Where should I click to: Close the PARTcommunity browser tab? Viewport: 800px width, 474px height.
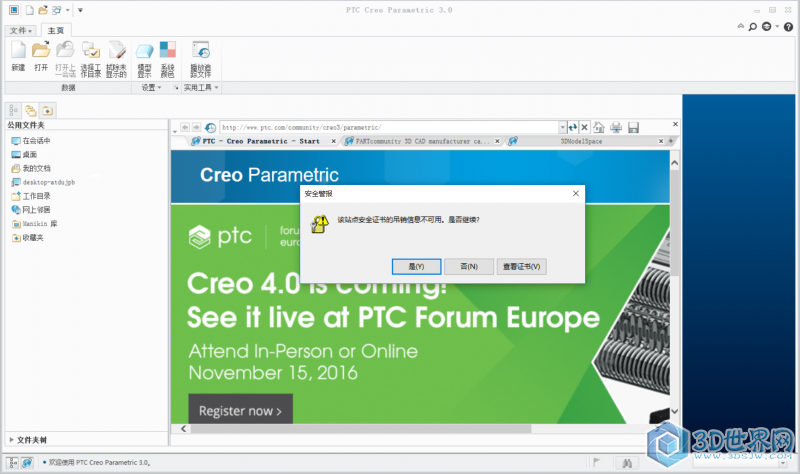tap(497, 141)
